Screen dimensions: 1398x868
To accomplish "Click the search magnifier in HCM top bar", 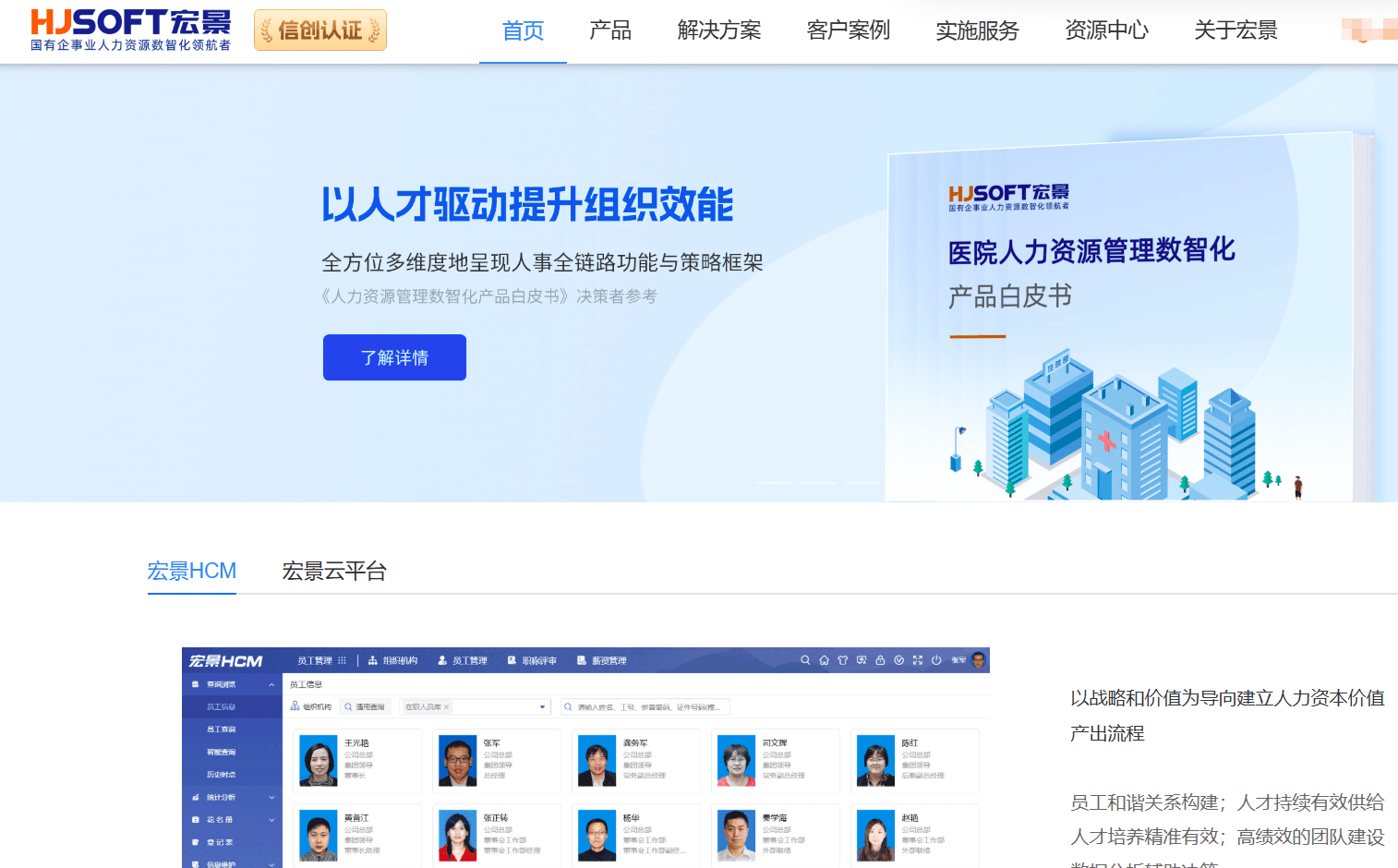I will 805,660.
